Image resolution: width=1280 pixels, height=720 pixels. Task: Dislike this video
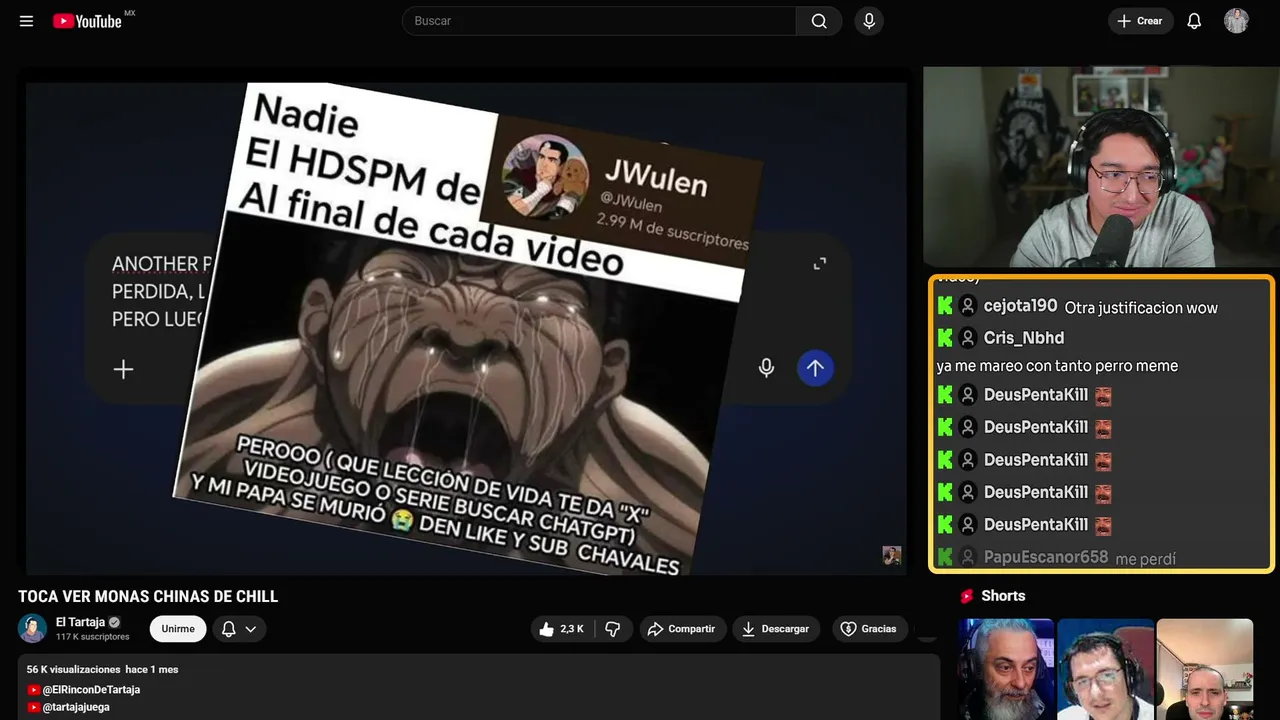pos(613,629)
